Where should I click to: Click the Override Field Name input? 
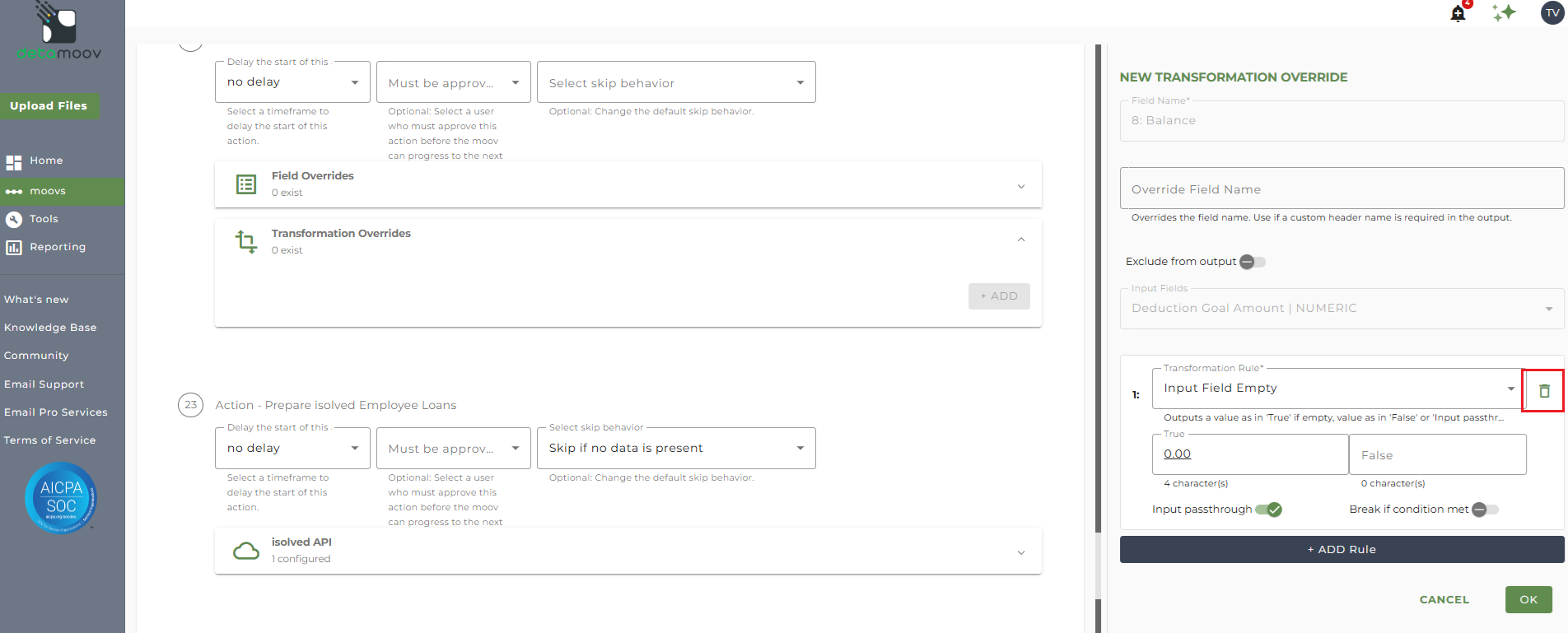tap(1342, 189)
